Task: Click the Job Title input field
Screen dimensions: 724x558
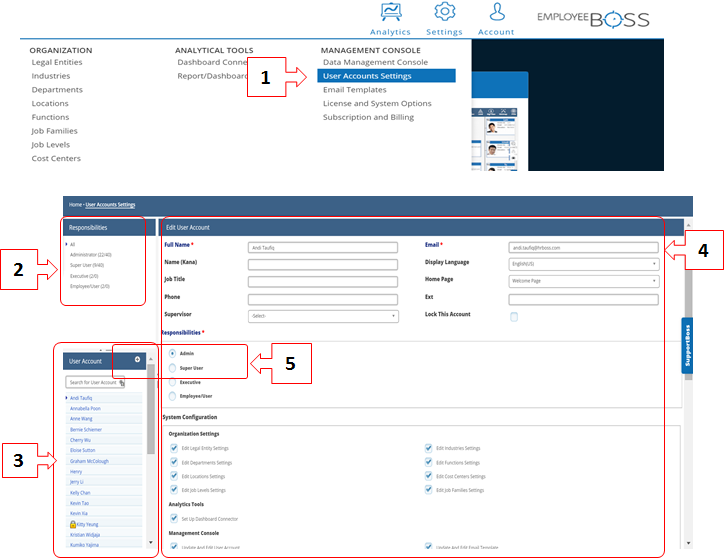Action: 323,281
